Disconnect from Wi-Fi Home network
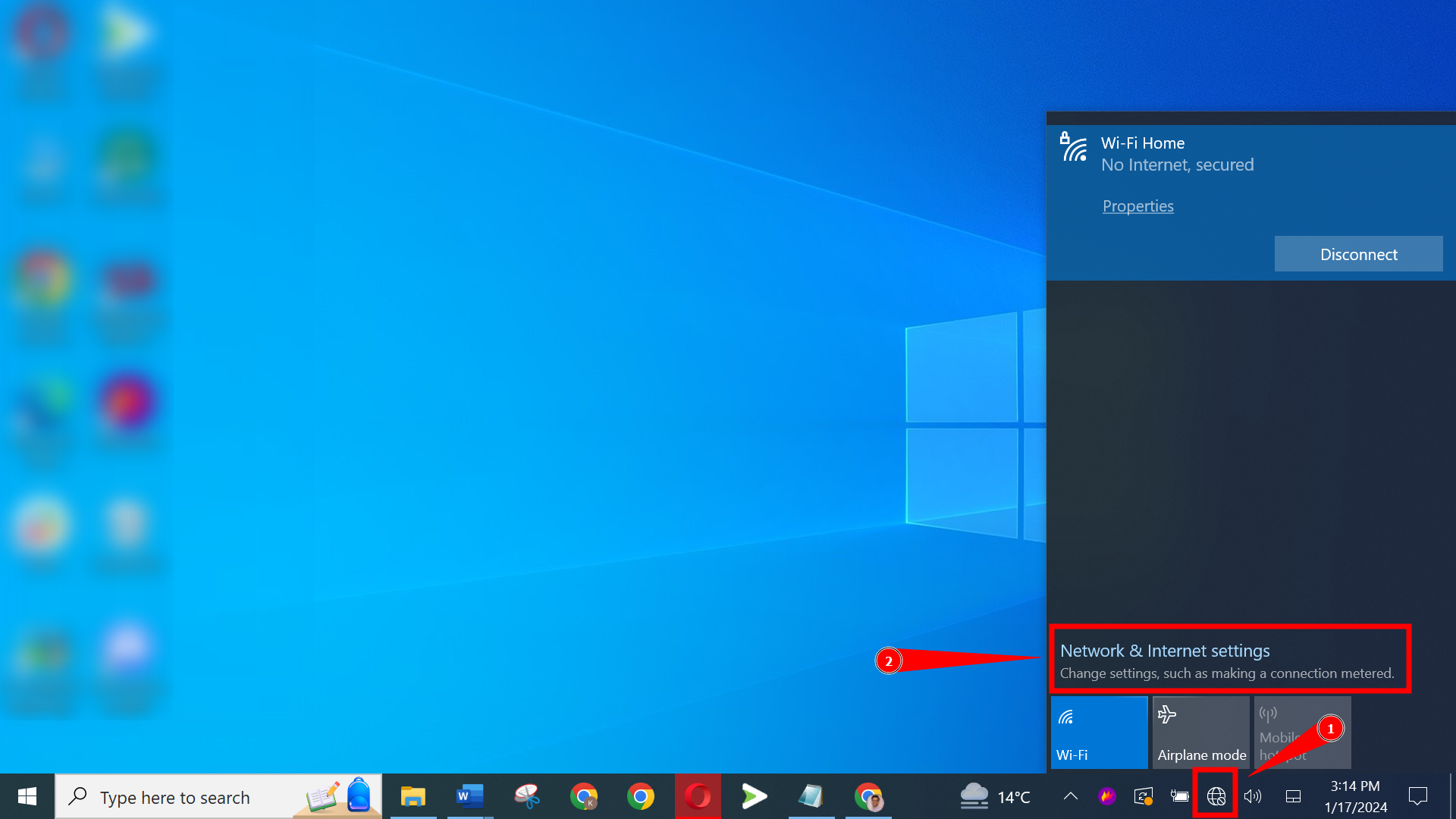This screenshot has width=1456, height=819. [x=1358, y=254]
